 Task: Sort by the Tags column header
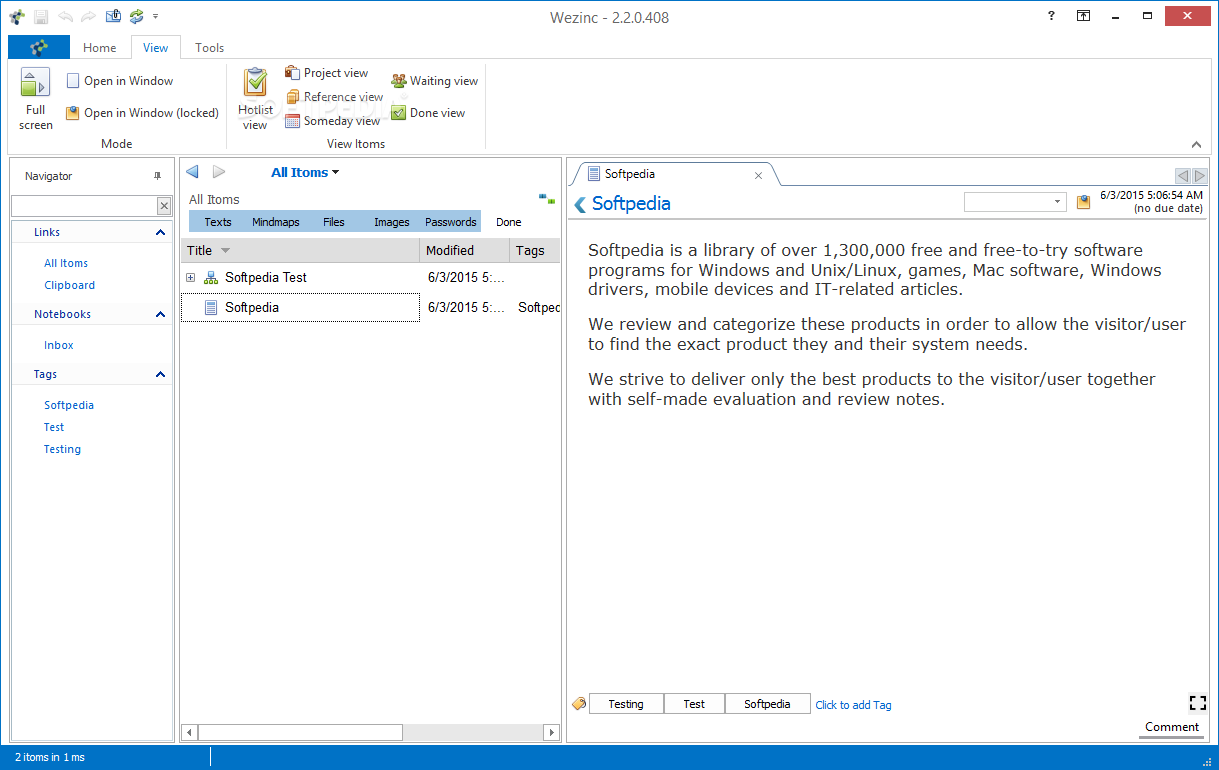(535, 250)
